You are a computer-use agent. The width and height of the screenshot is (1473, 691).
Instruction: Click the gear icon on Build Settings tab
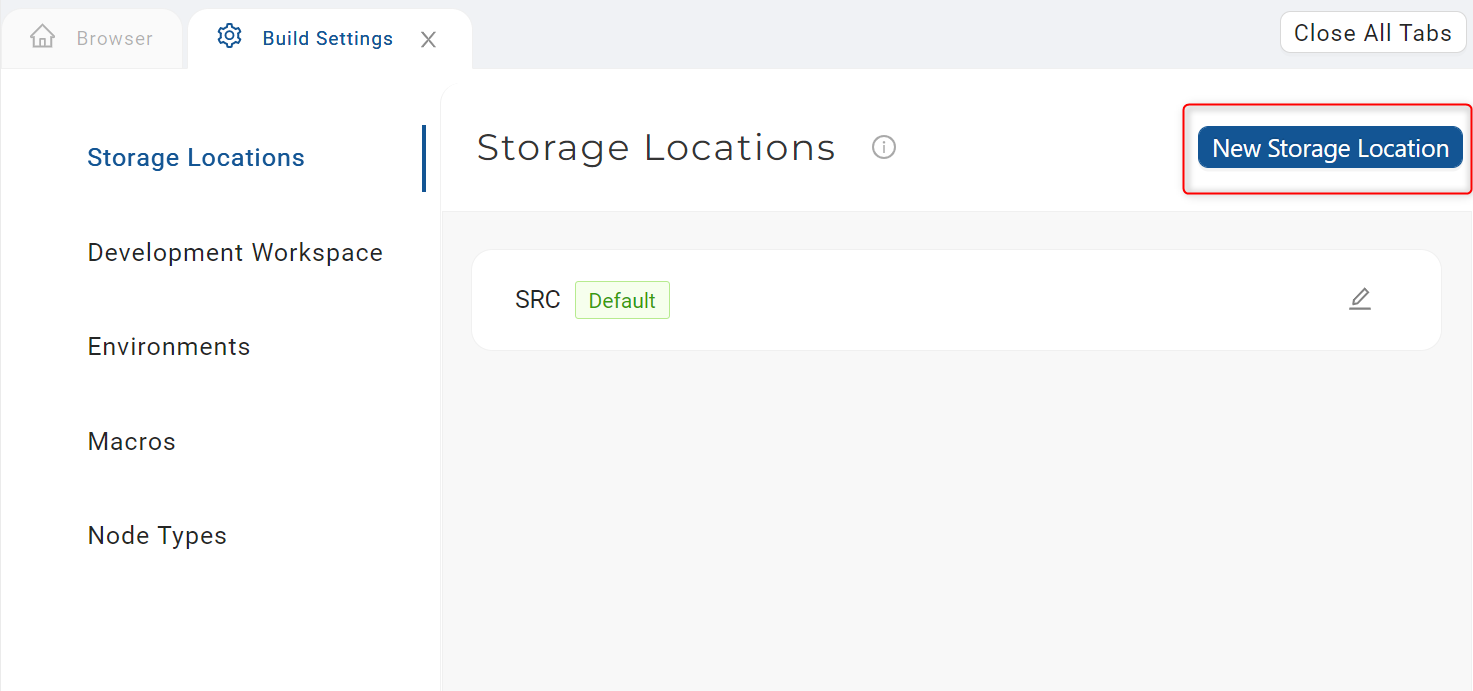(x=229, y=35)
